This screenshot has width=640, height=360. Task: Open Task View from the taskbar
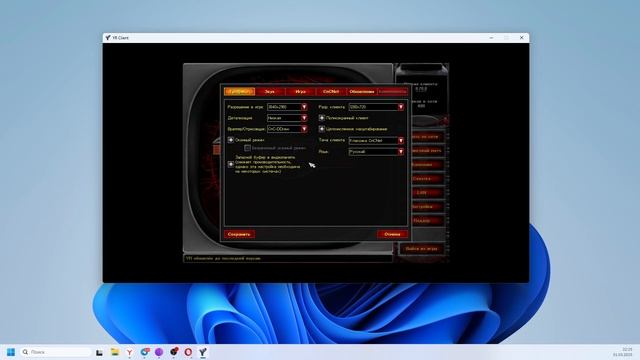coord(99,352)
